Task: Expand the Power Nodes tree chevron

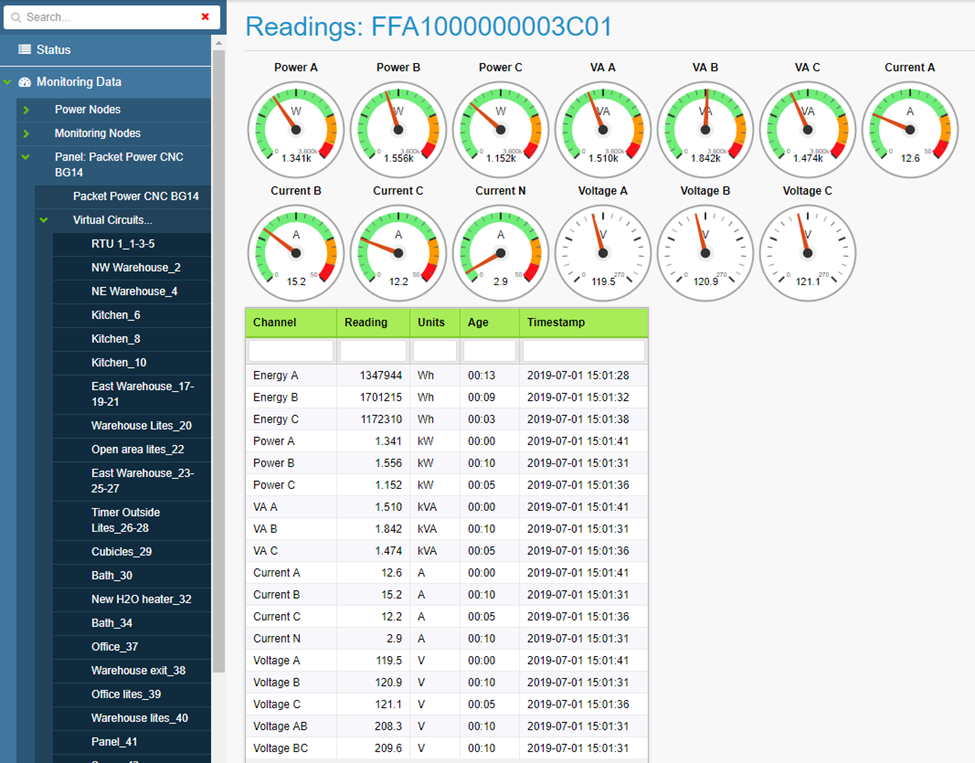Action: [x=27, y=110]
